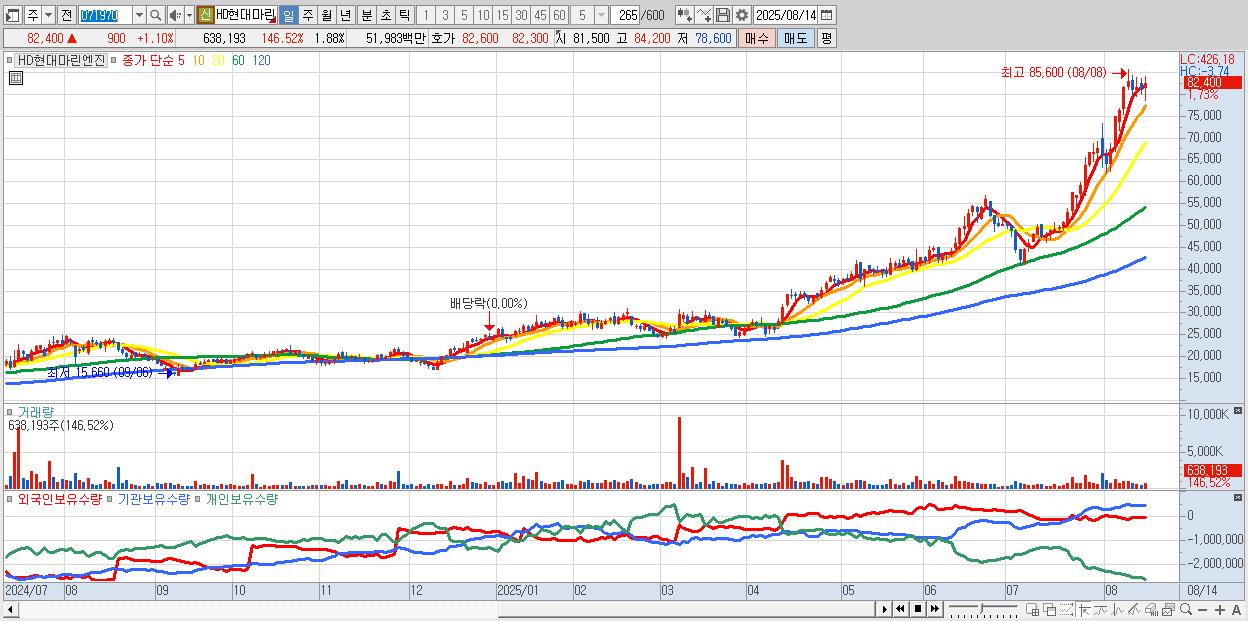Click the speaker sound icon in toolbar

click(x=175, y=15)
